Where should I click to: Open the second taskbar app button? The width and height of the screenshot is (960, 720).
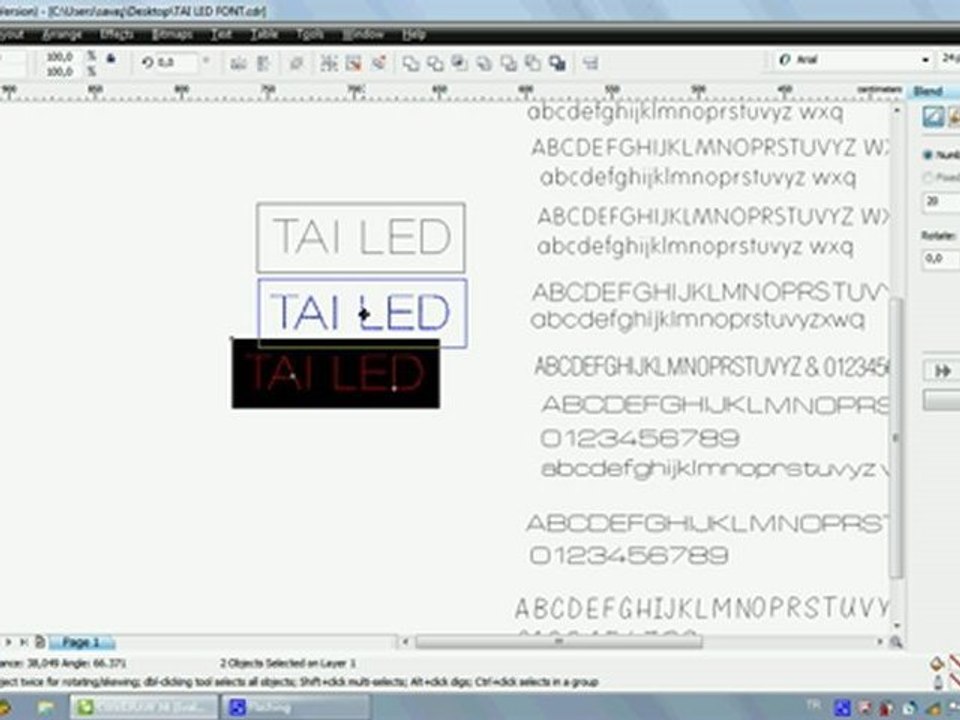[x=295, y=707]
